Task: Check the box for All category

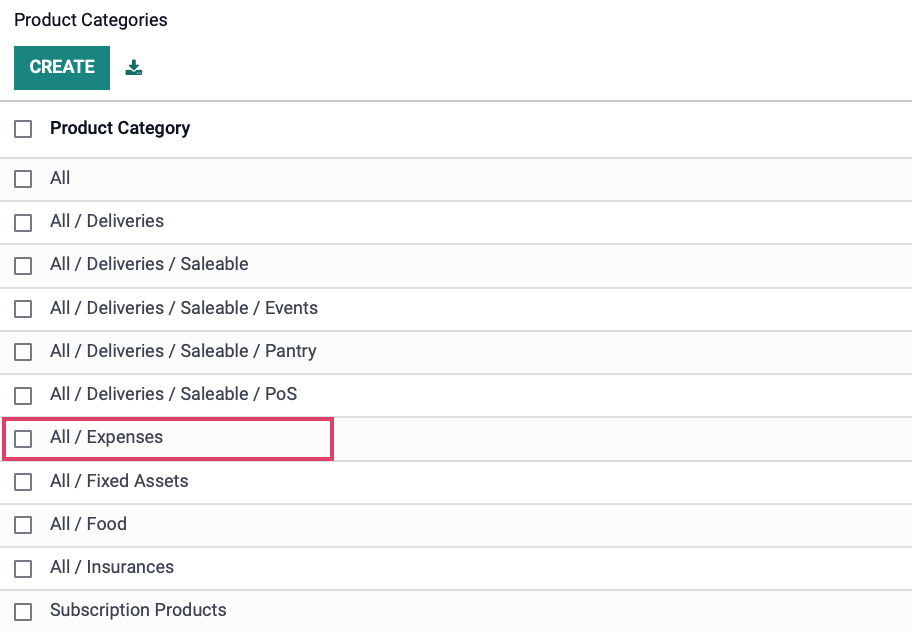Action: tap(23, 179)
